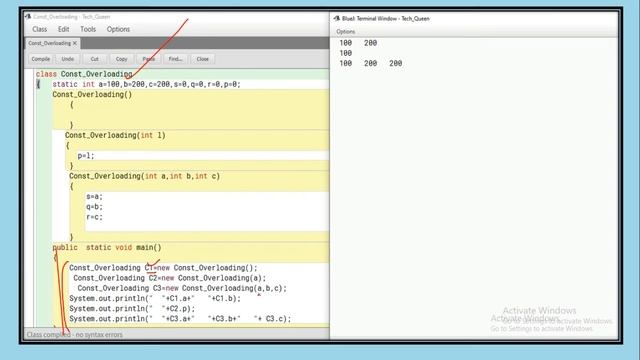Click the 'Const_Overloading()' default constructor line
This screenshot has height=360, width=640.
92,94
